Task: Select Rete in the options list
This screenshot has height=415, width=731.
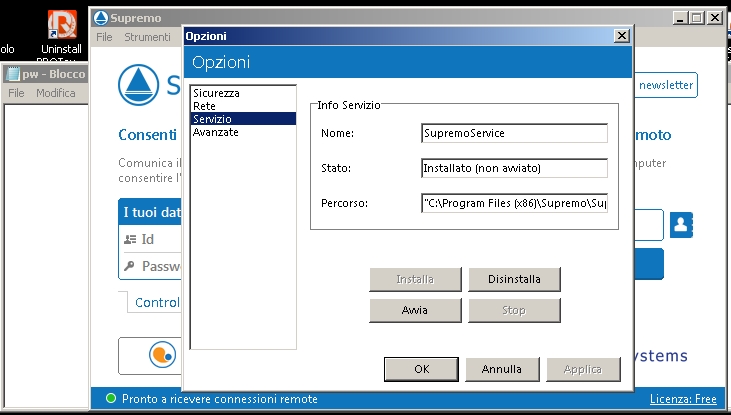Action: (x=243, y=106)
